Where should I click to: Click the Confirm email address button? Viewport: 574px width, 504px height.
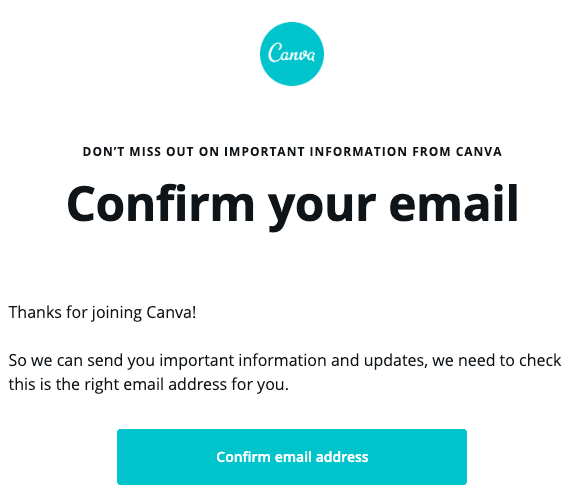click(x=292, y=457)
